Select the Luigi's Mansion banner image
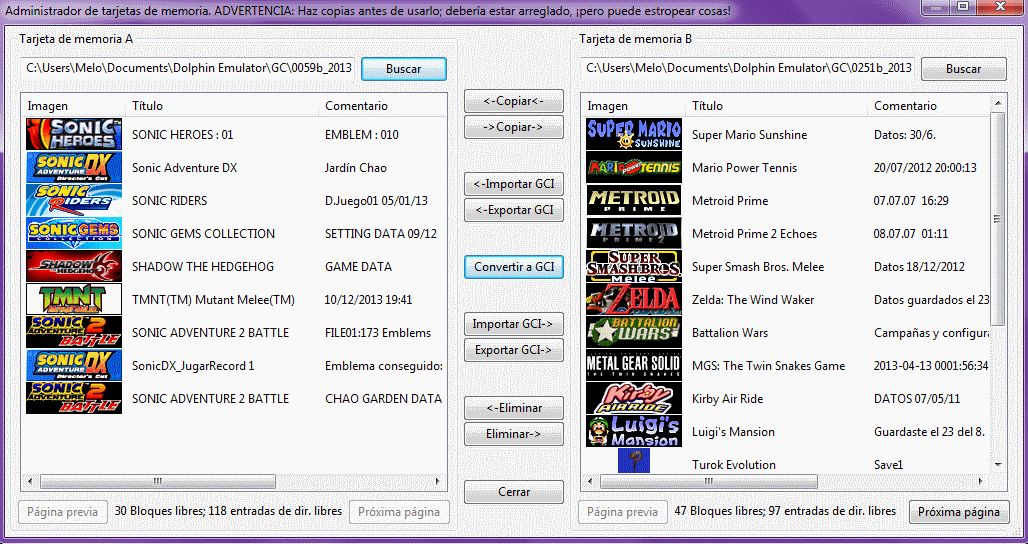The height and width of the screenshot is (544, 1028). point(634,431)
